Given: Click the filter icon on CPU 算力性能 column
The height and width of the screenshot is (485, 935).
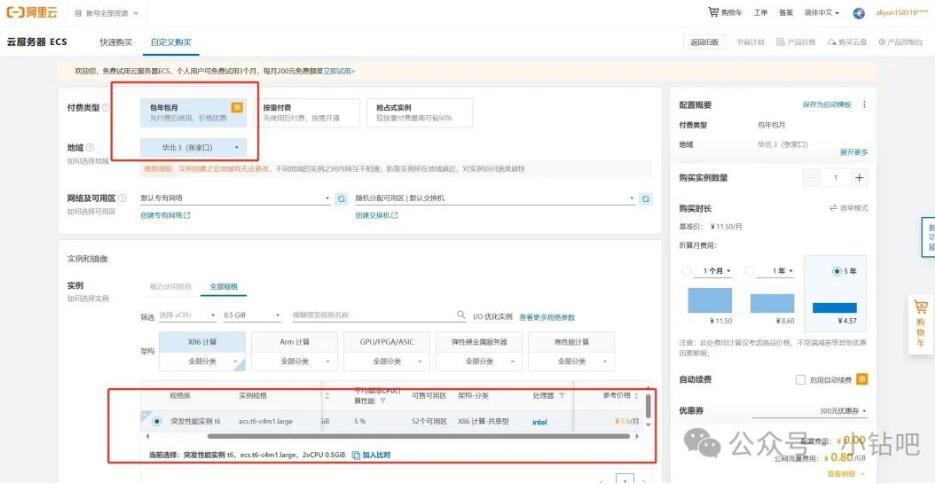Looking at the screenshot, I should (383, 401).
